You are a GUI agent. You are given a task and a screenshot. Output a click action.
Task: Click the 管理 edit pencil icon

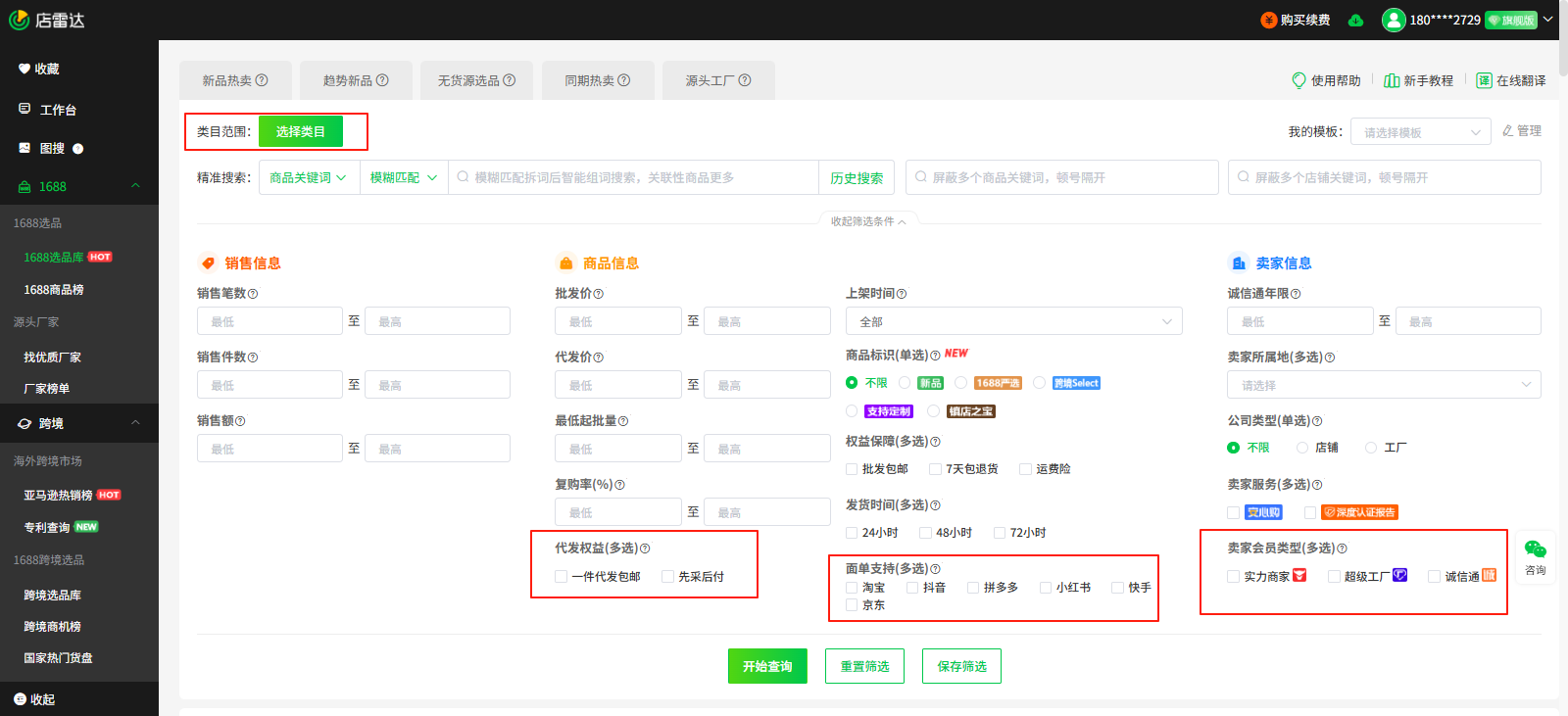[1507, 131]
